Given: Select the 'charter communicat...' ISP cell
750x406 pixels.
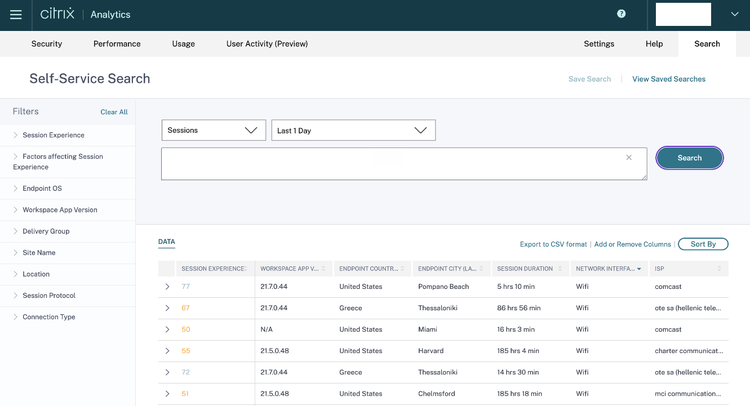Looking at the screenshot, I should [689, 351].
